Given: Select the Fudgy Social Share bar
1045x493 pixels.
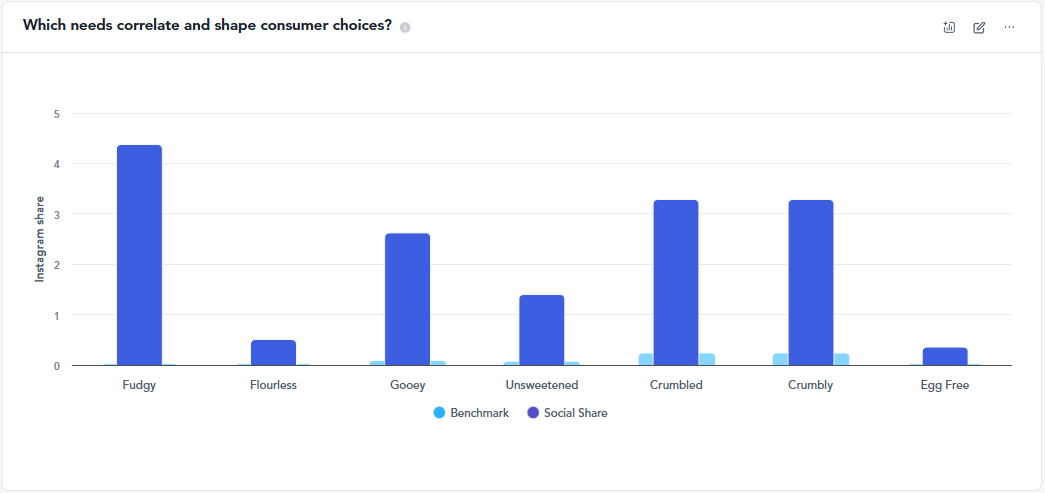Looking at the screenshot, I should 139,255.
